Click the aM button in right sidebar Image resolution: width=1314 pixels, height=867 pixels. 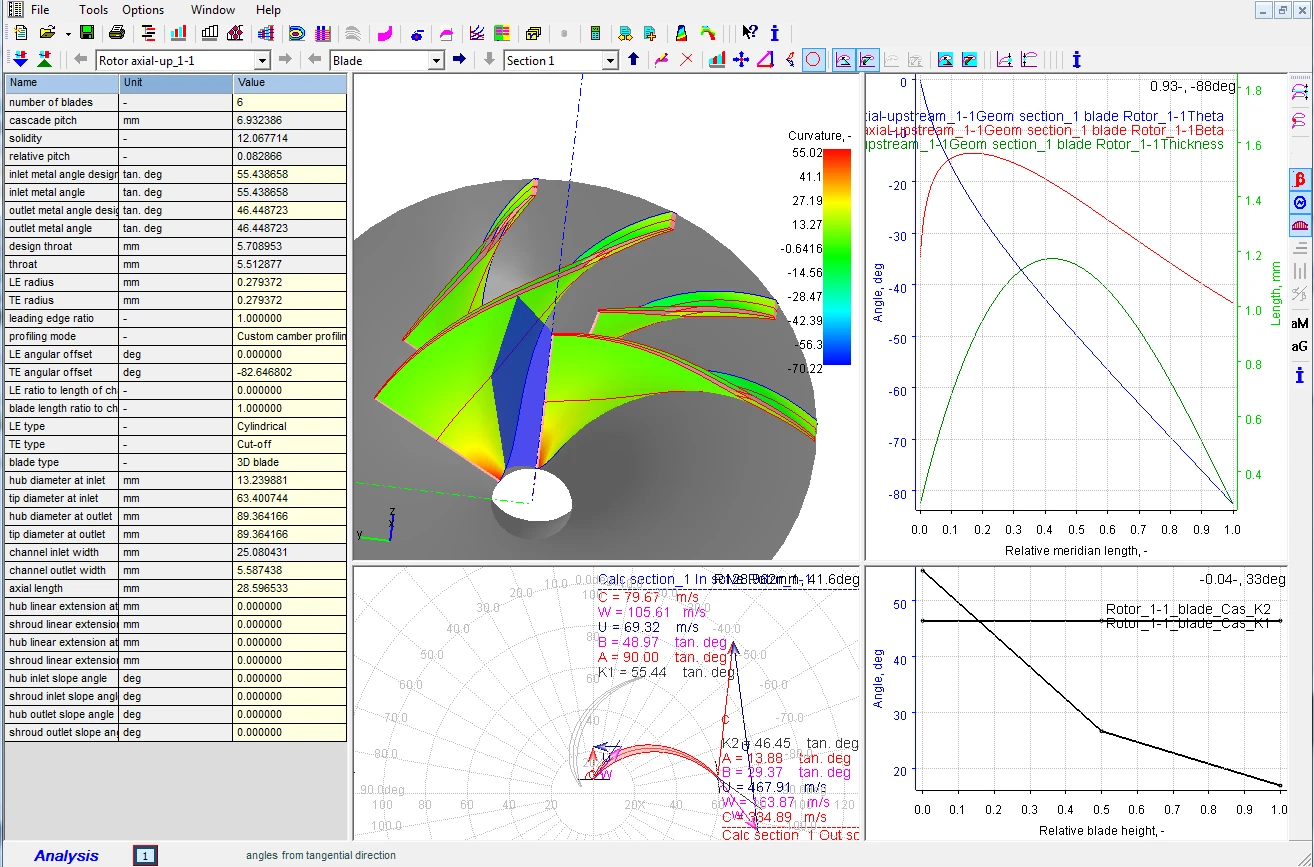coord(1300,323)
